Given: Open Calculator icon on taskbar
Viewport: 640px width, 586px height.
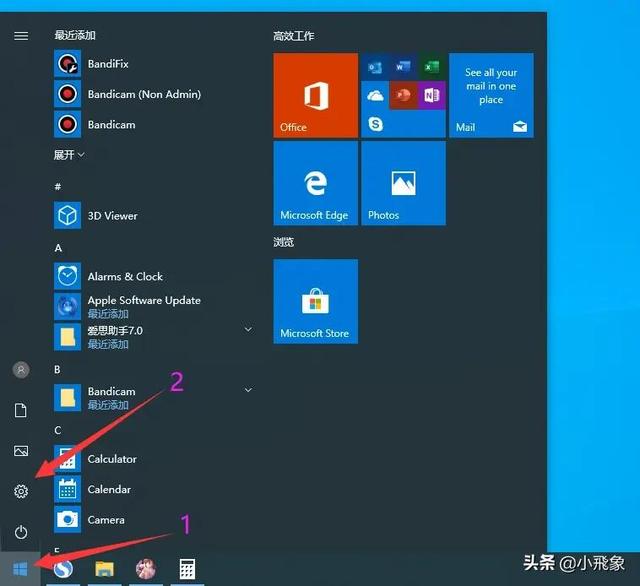Looking at the screenshot, I should [187, 569].
